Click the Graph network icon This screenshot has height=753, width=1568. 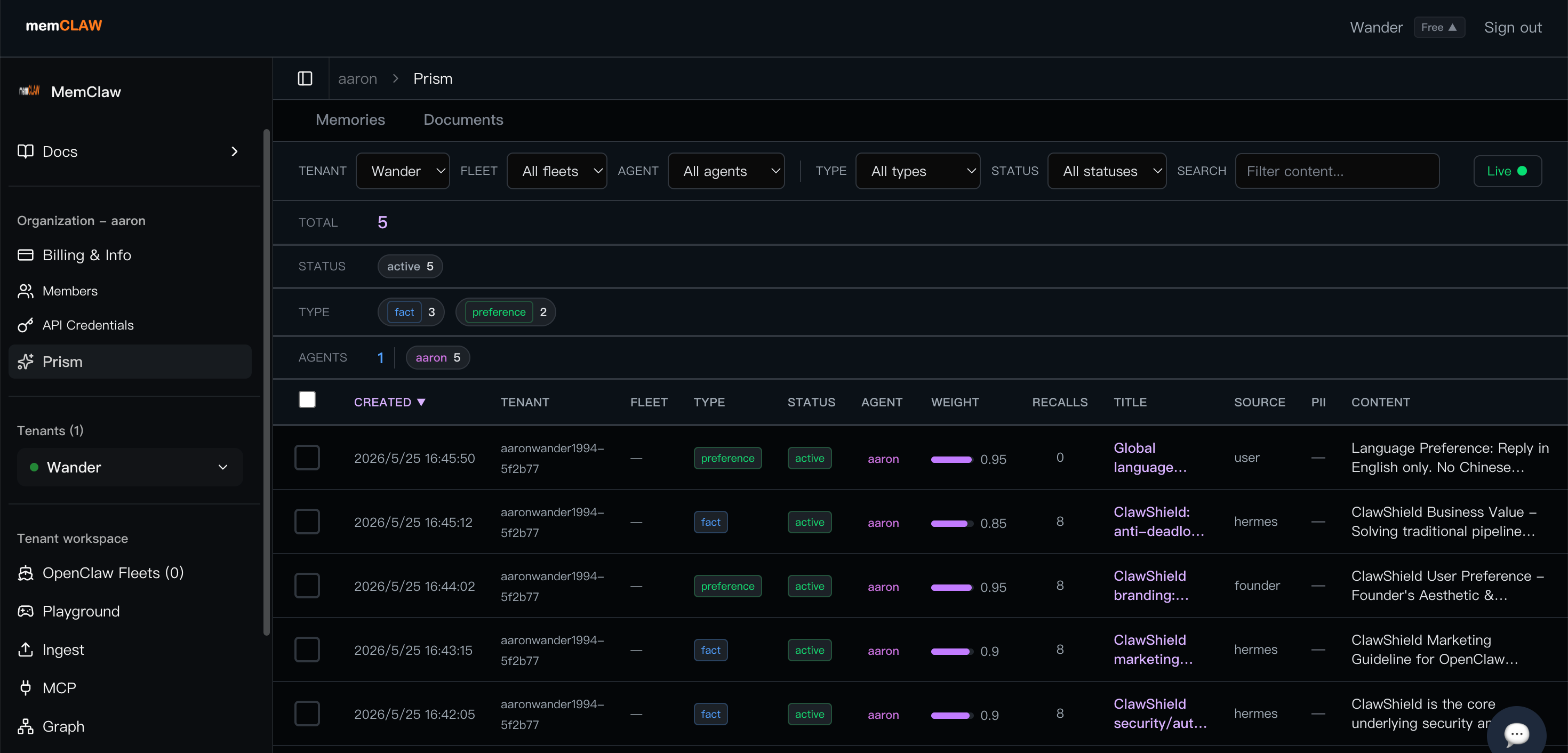click(x=26, y=726)
